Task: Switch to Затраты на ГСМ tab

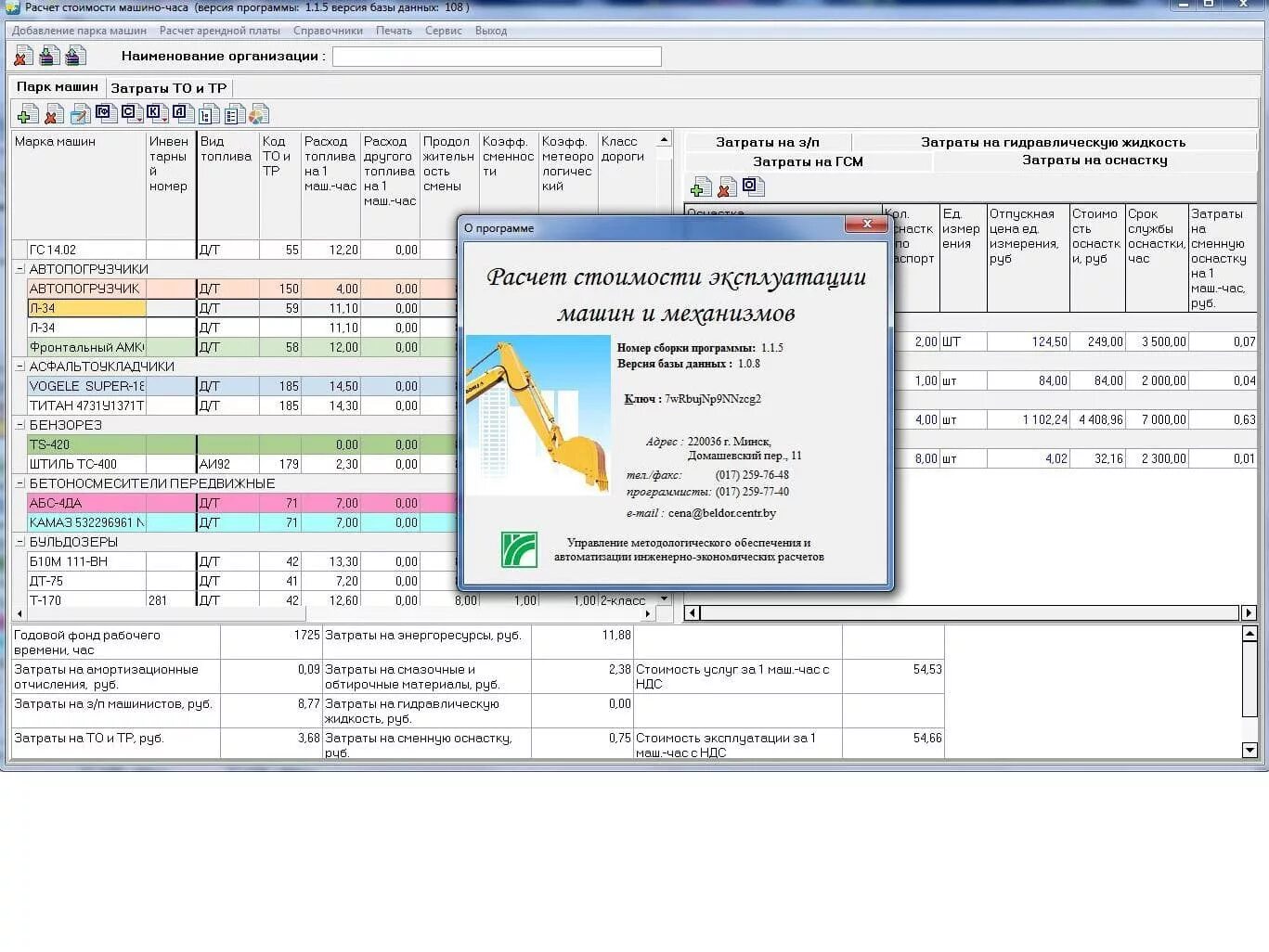Action: coord(808,161)
